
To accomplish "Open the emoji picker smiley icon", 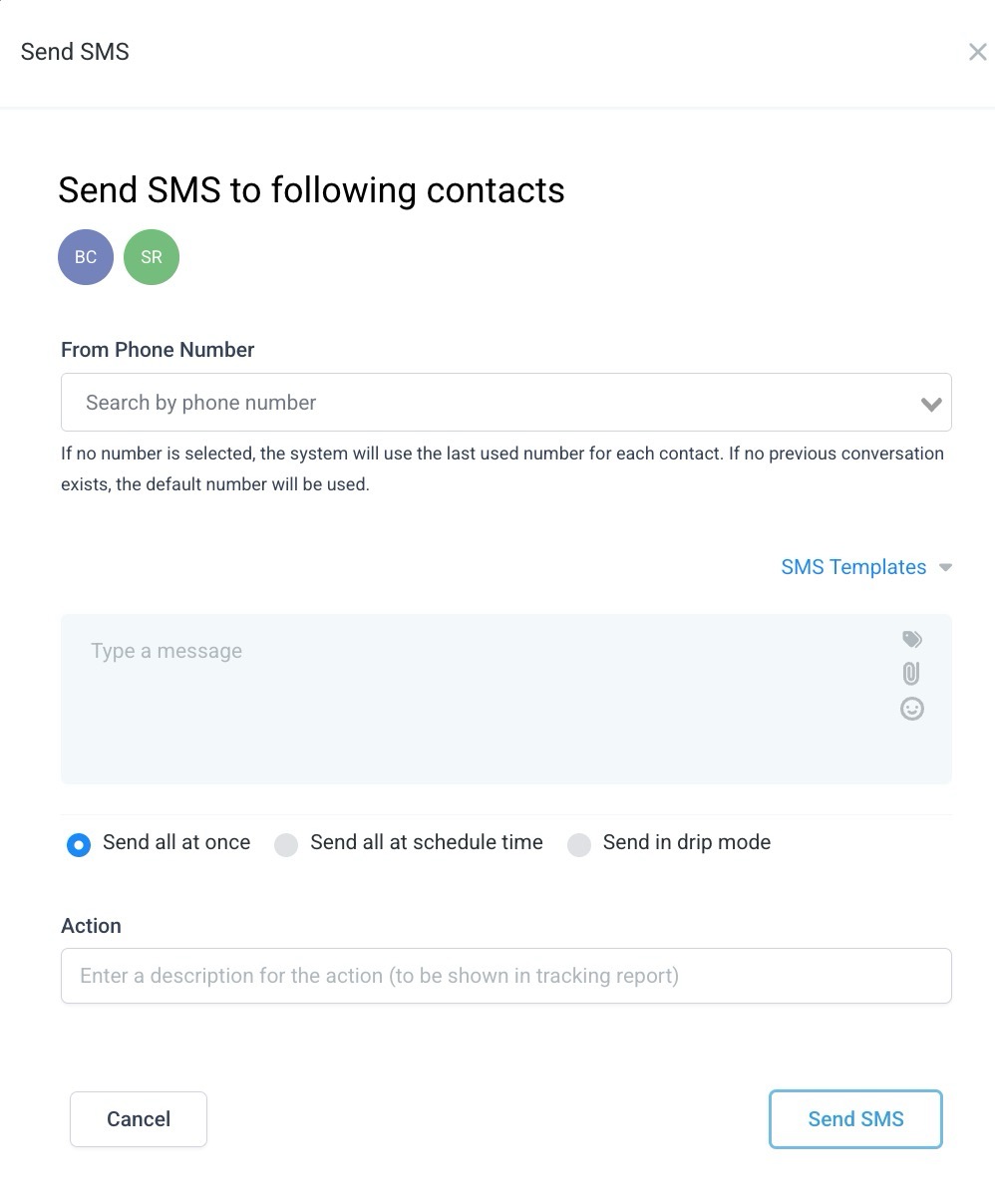I will click(911, 709).
